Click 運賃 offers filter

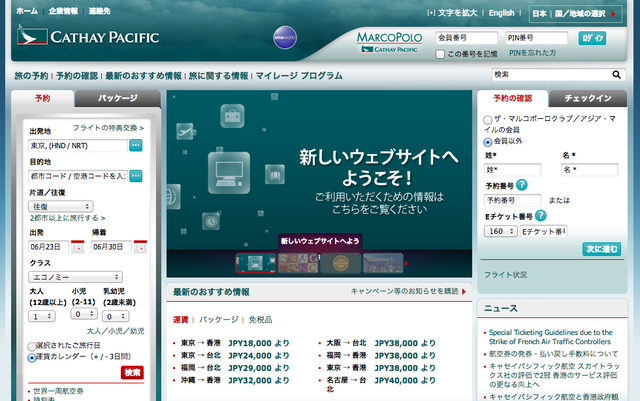pyautogui.click(x=180, y=319)
